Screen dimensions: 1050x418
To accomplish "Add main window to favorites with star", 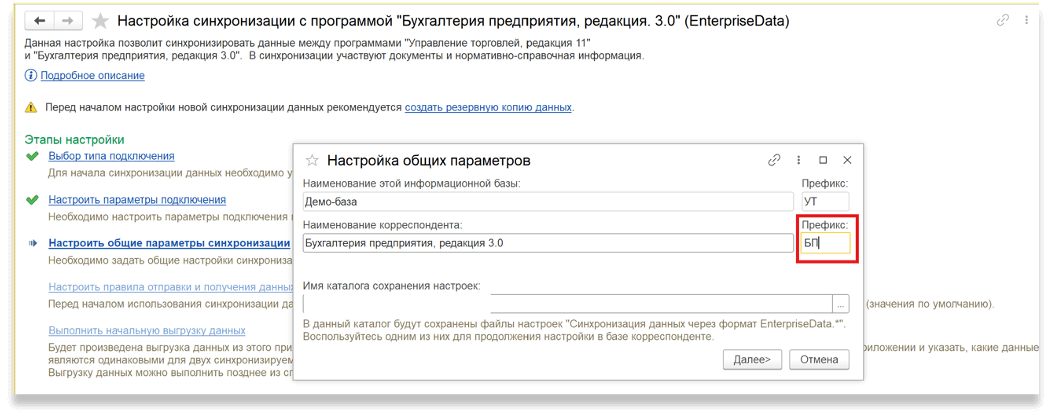I will click(100, 21).
